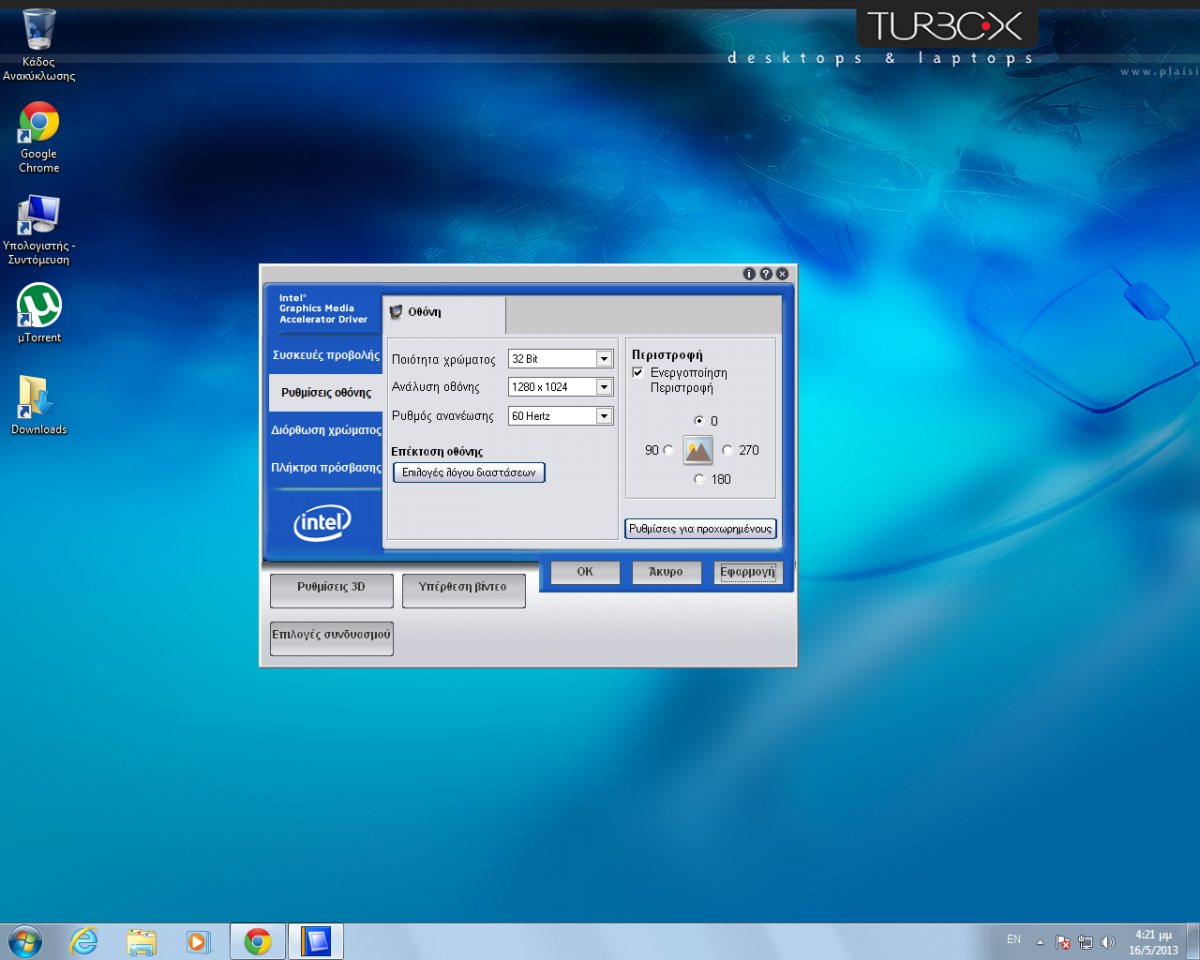Confirm with the OK button
Screen dimensions: 1200x960
click(x=585, y=572)
